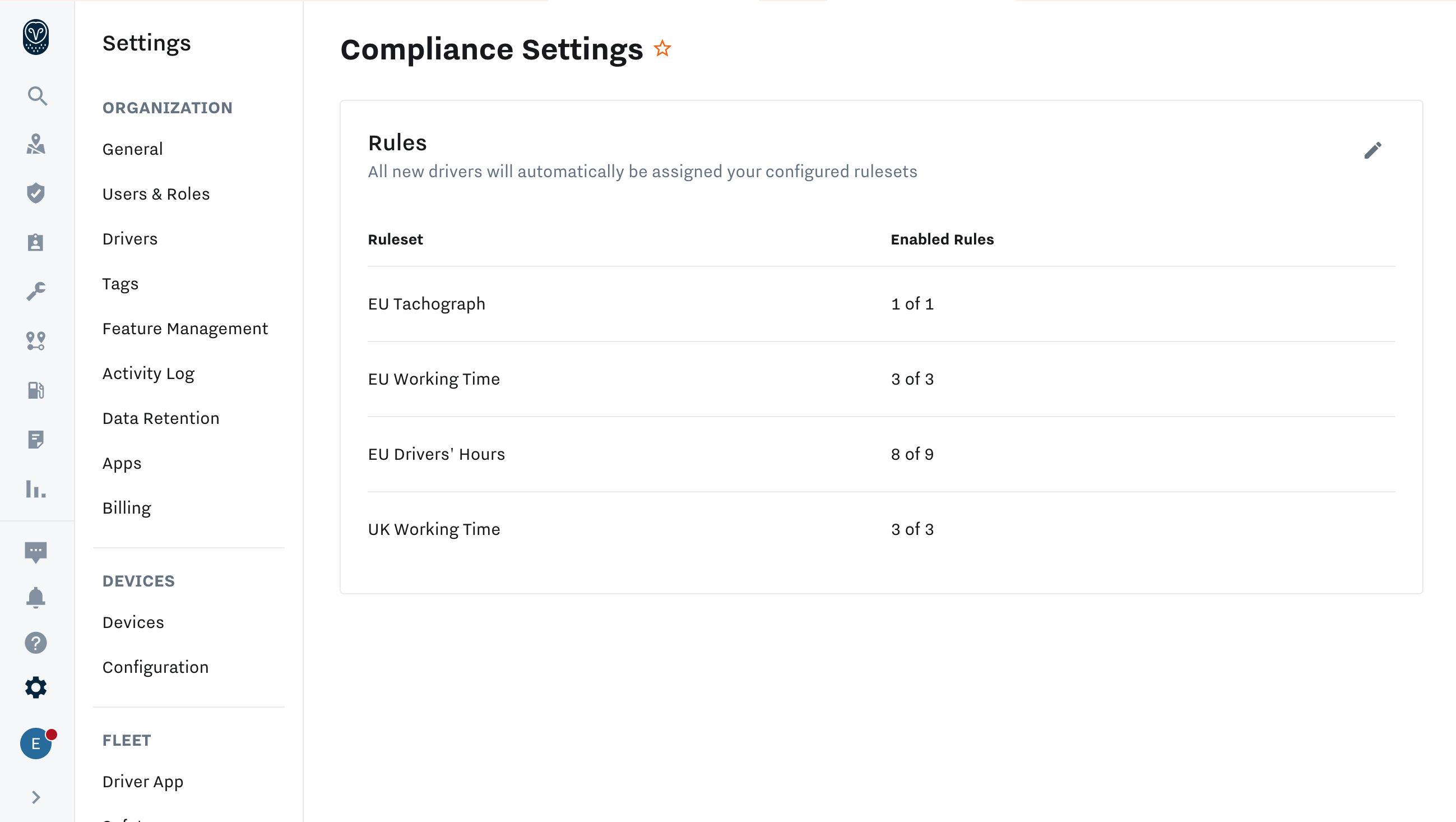
Task: Expand the sidebar with the bottom chevron
Action: click(x=36, y=797)
